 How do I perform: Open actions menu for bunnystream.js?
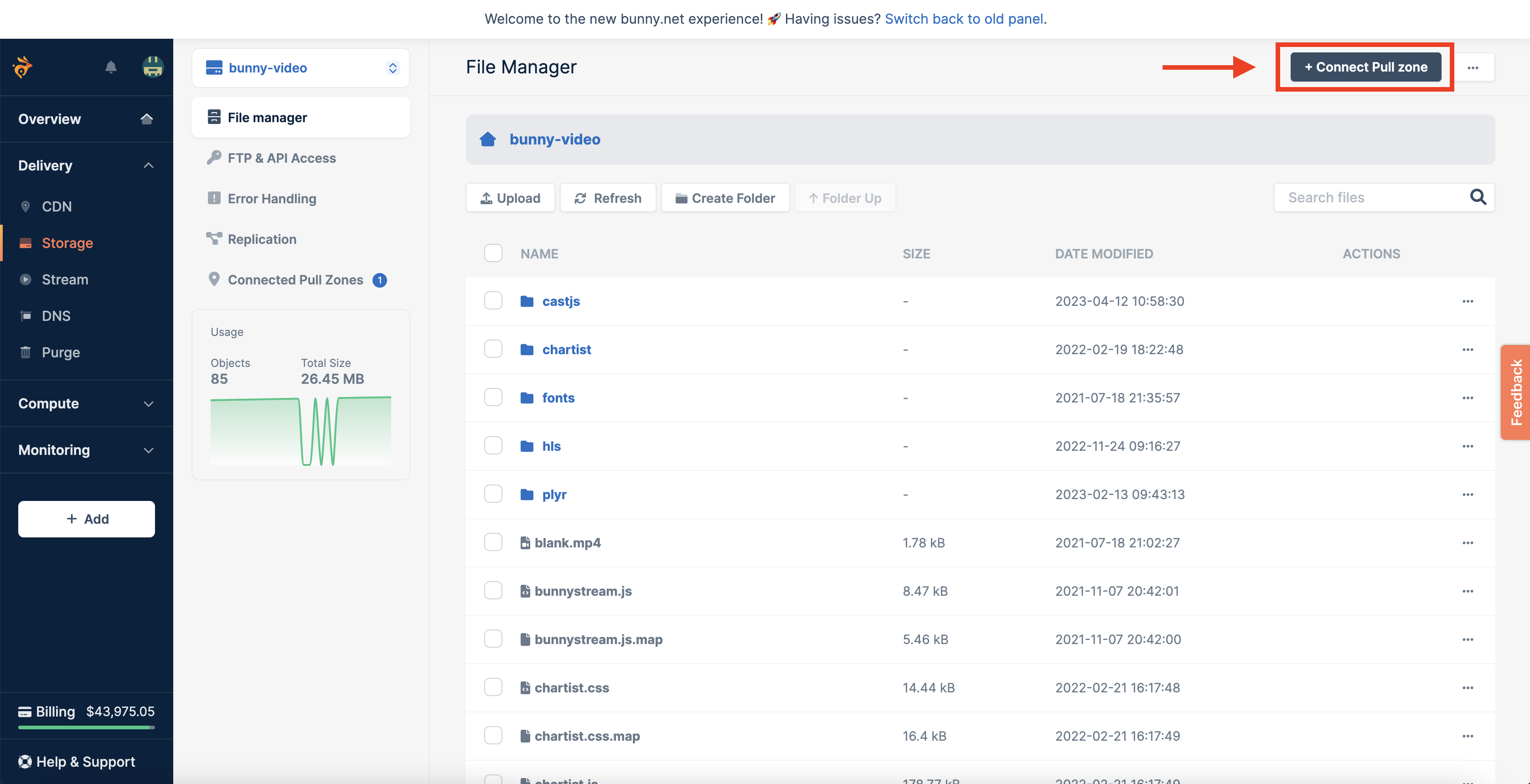pos(1468,591)
